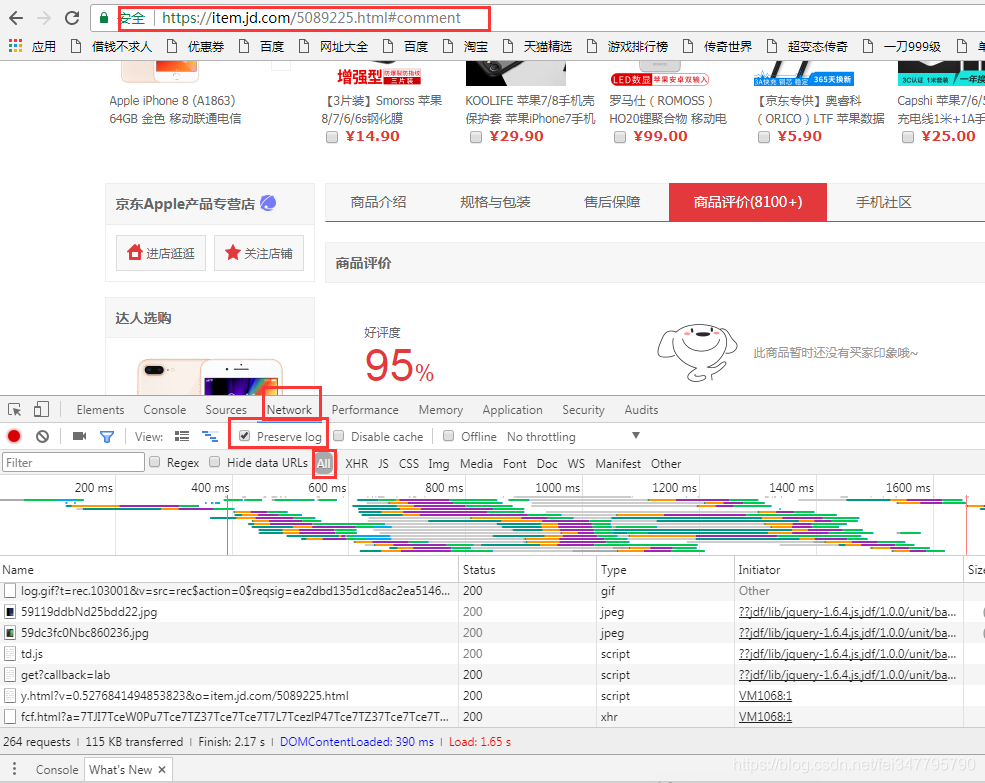Toggle the network filter funnel icon
The image size is (985, 783).
(107, 437)
